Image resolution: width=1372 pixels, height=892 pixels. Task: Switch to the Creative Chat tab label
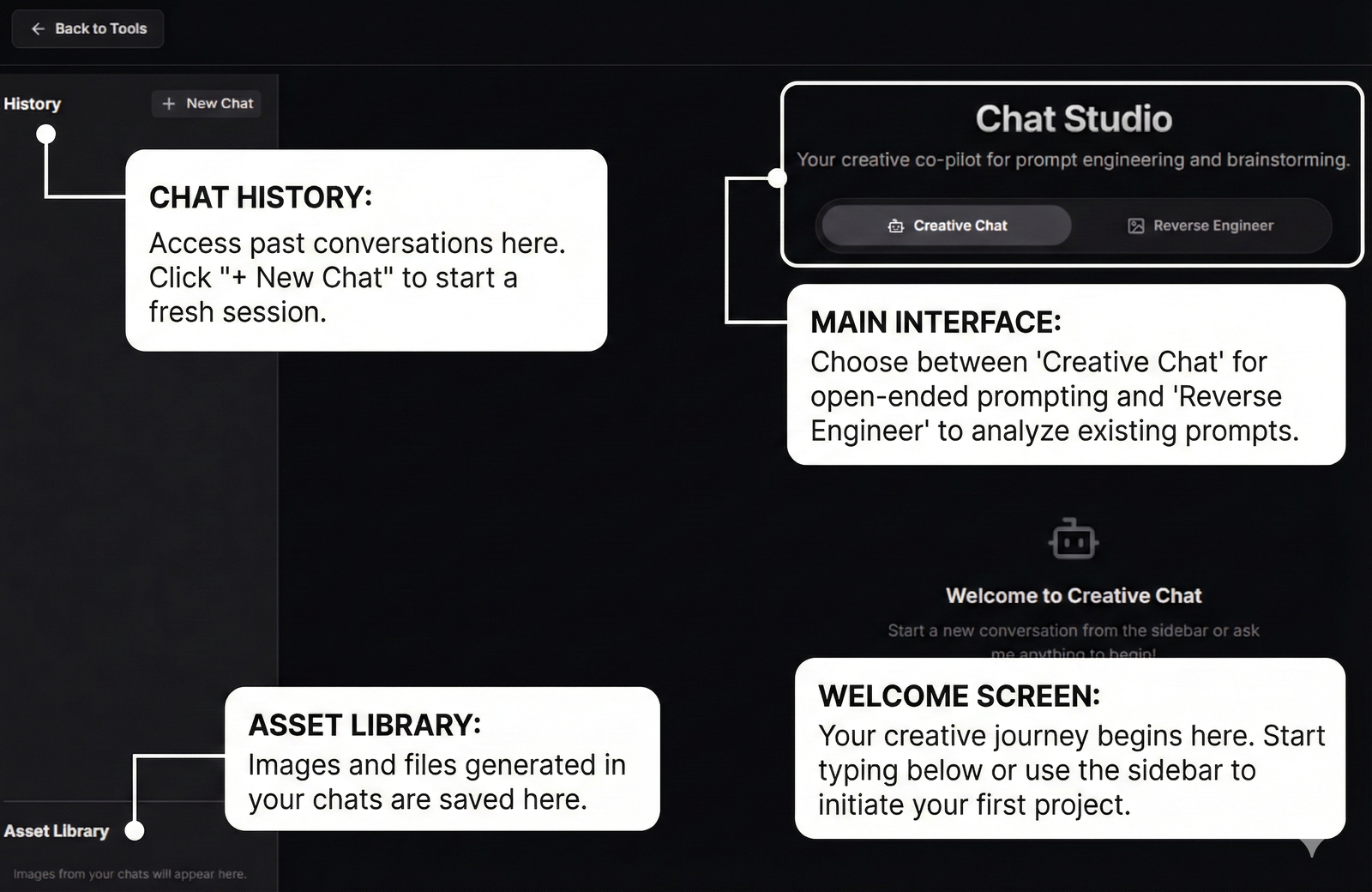(x=960, y=226)
